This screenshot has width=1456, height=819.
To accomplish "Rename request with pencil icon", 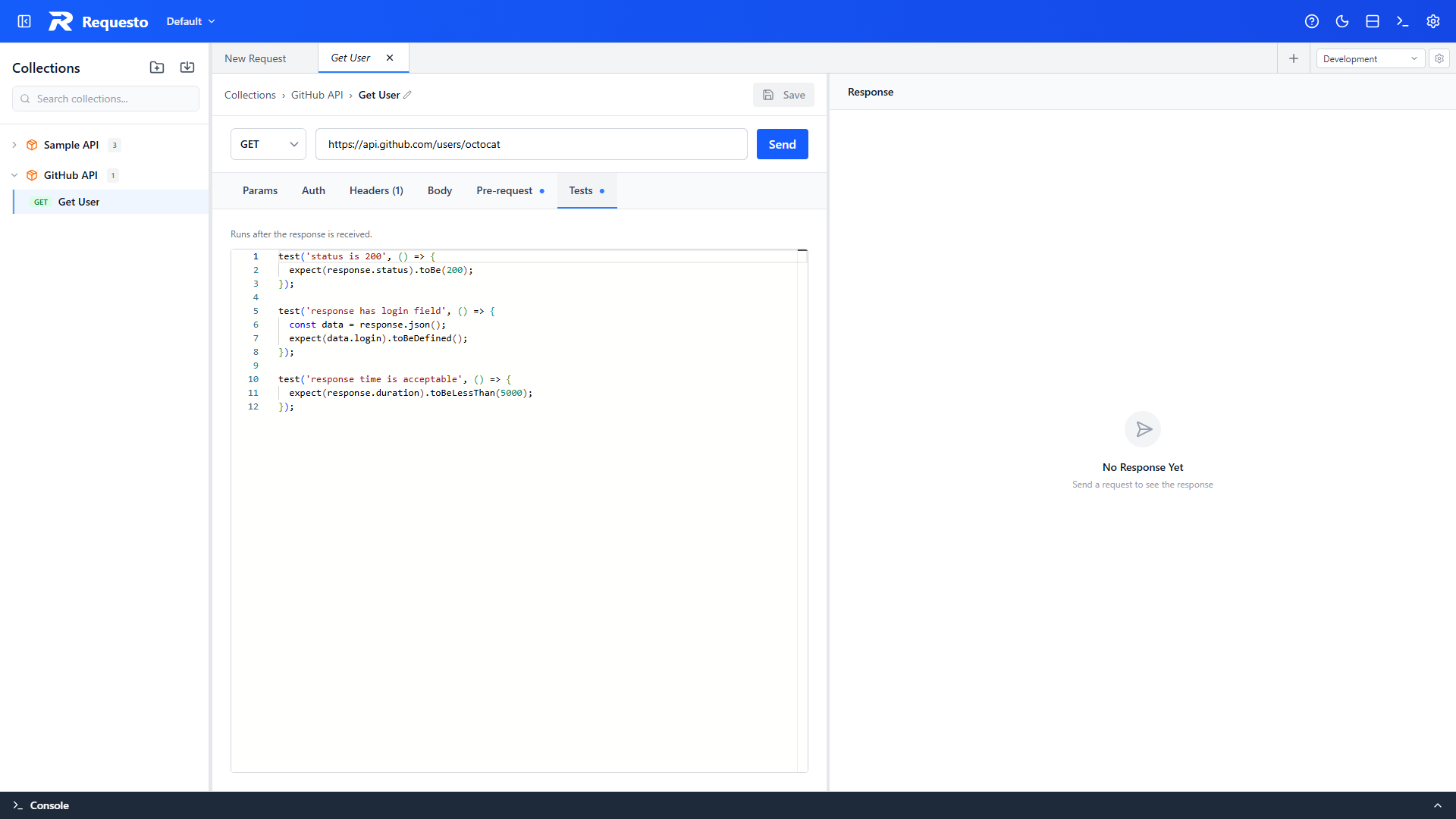I will [407, 95].
